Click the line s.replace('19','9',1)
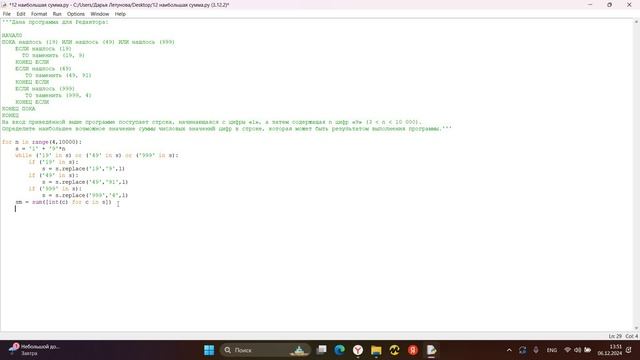 coord(83,169)
